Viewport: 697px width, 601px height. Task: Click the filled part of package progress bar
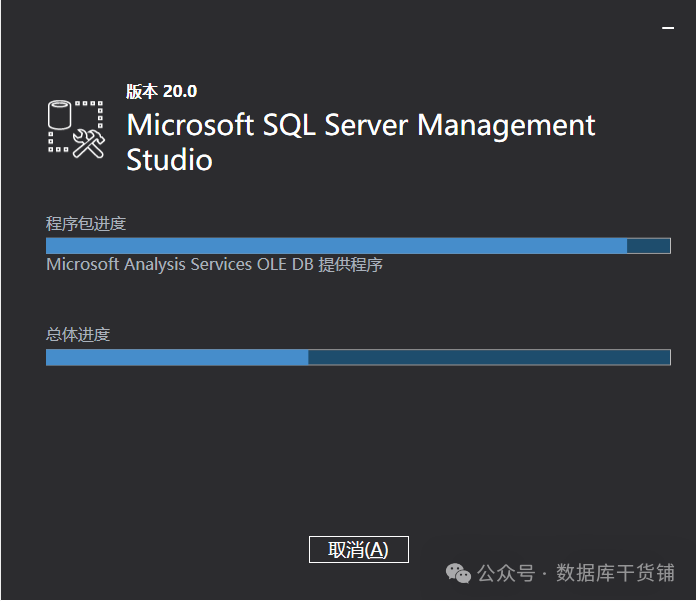tap(336, 246)
